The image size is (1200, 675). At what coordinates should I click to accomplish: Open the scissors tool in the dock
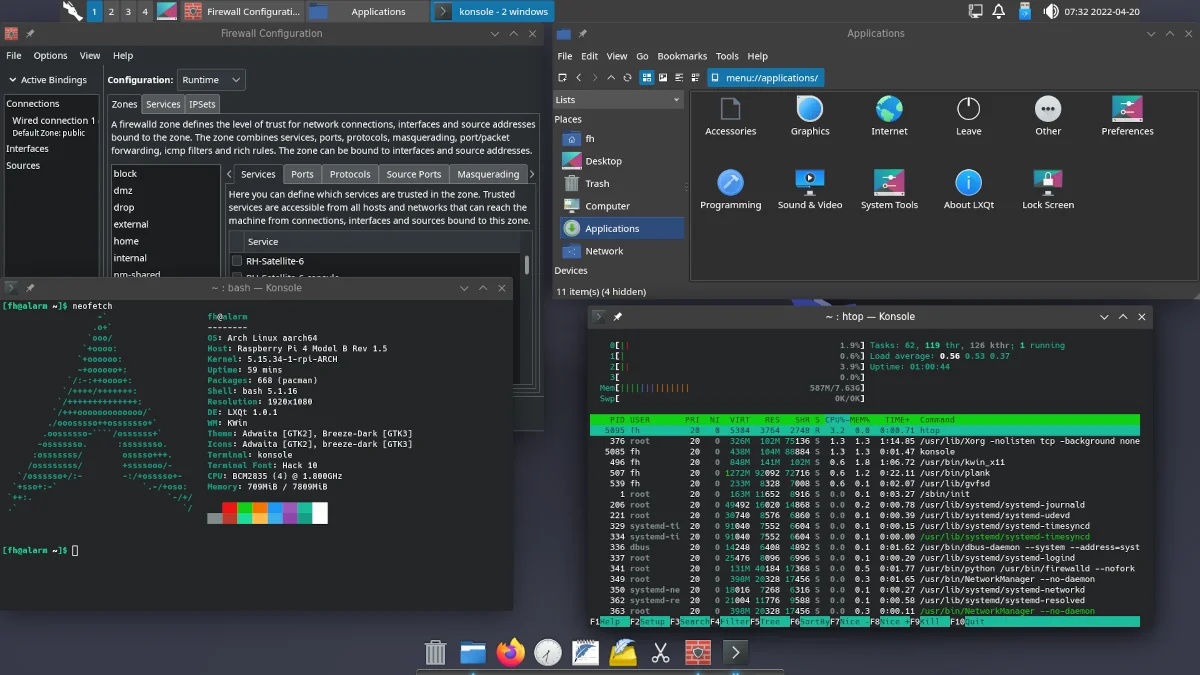coord(660,653)
